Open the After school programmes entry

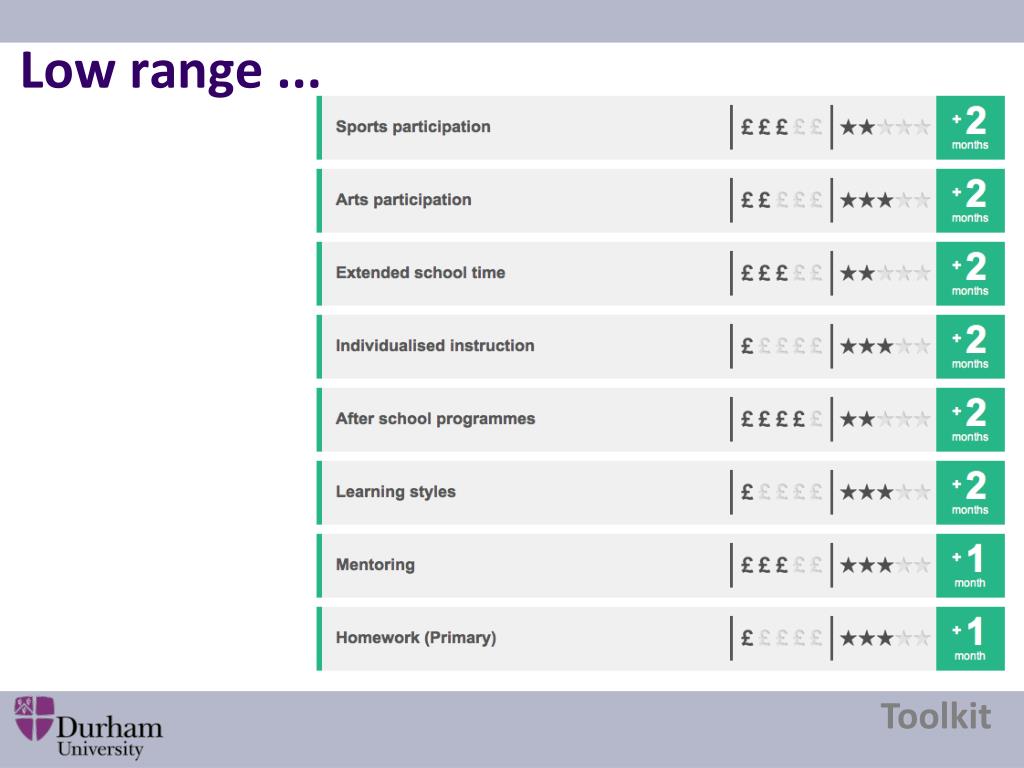[660, 420]
